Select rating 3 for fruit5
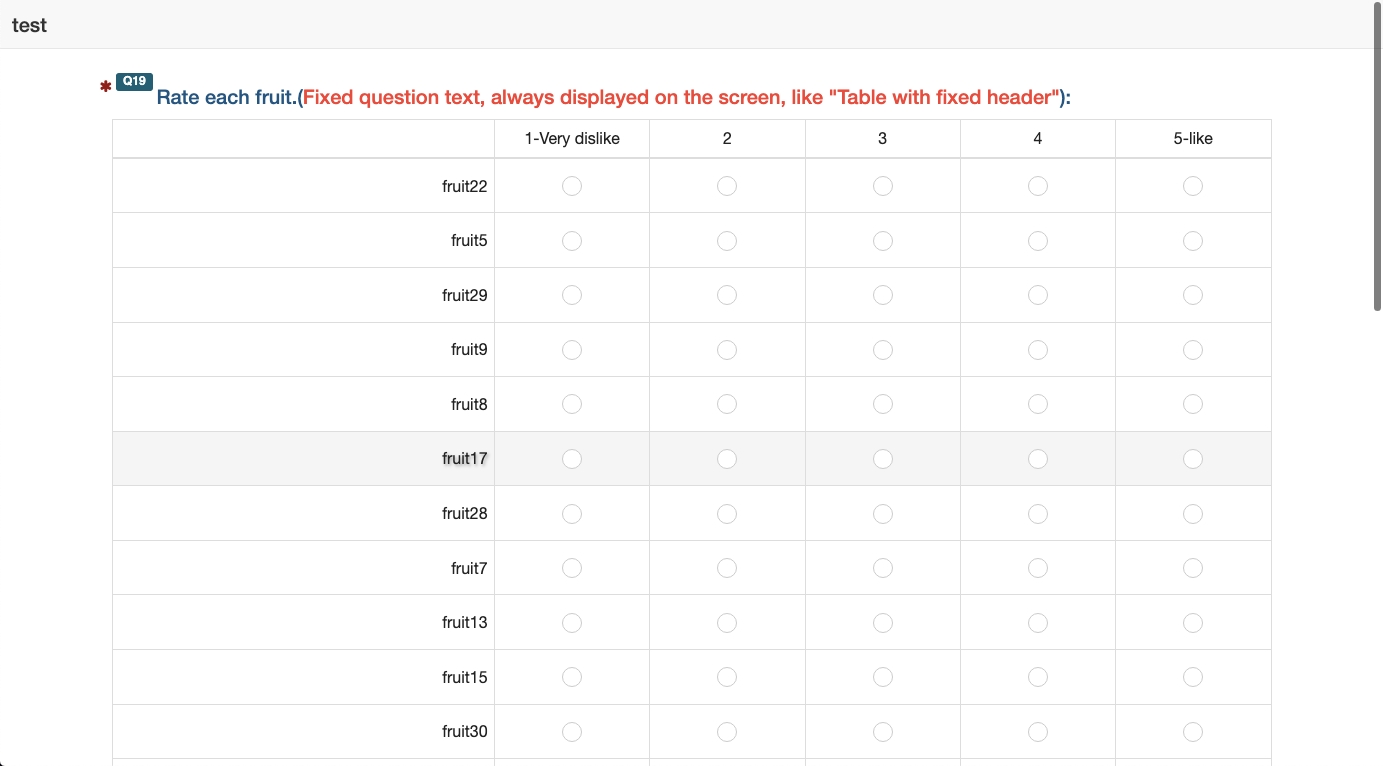 [x=883, y=241]
